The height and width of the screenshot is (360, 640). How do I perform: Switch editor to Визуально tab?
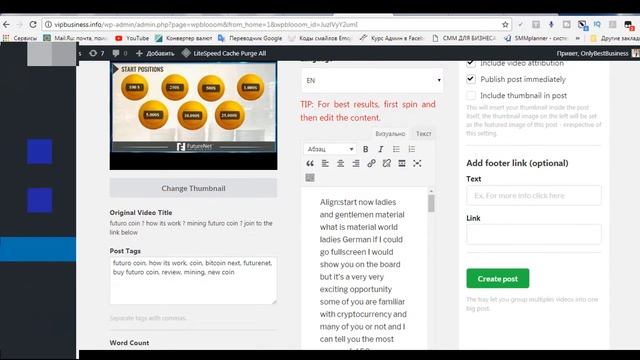click(x=390, y=134)
